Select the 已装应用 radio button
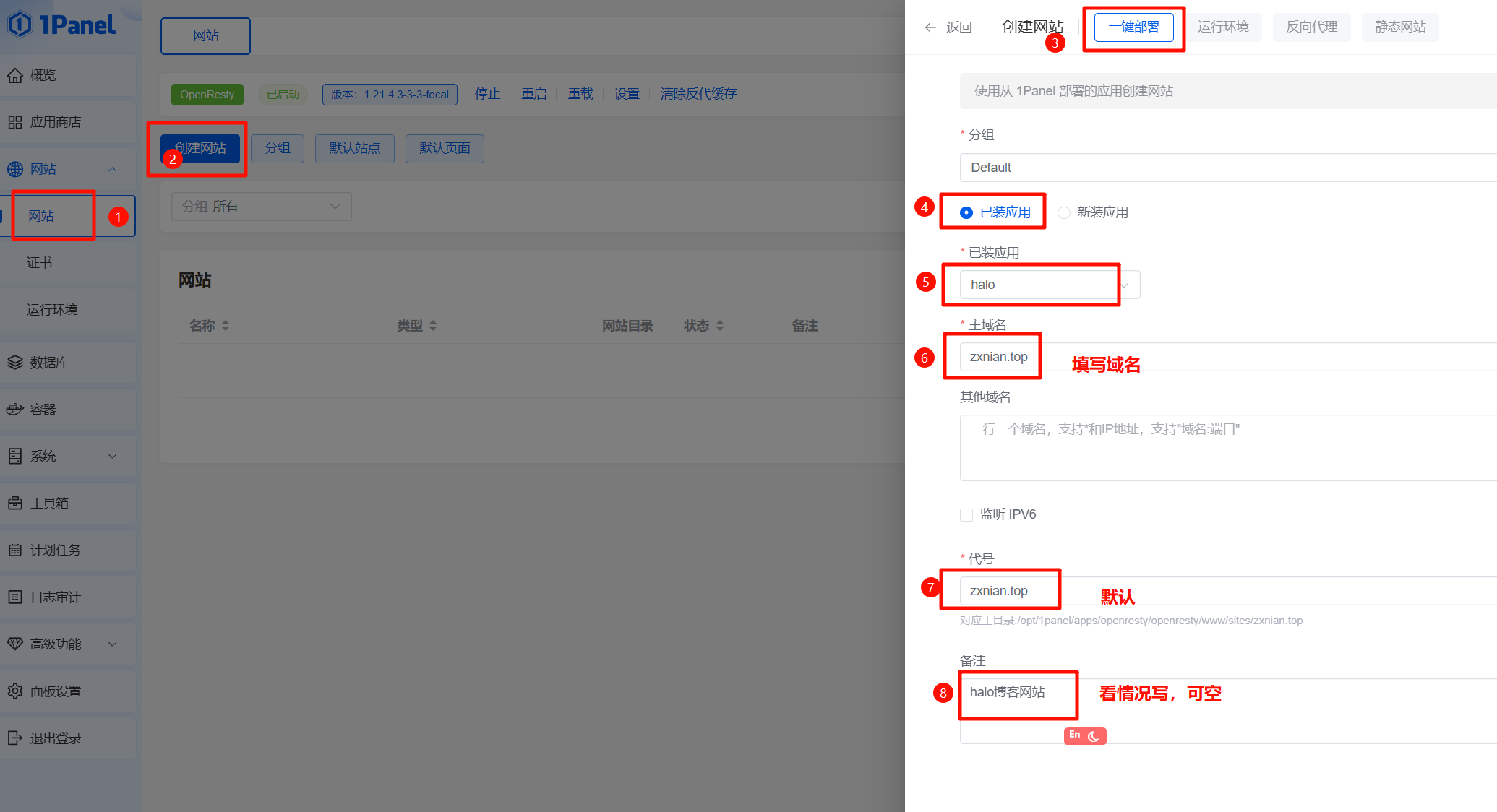 pos(966,212)
